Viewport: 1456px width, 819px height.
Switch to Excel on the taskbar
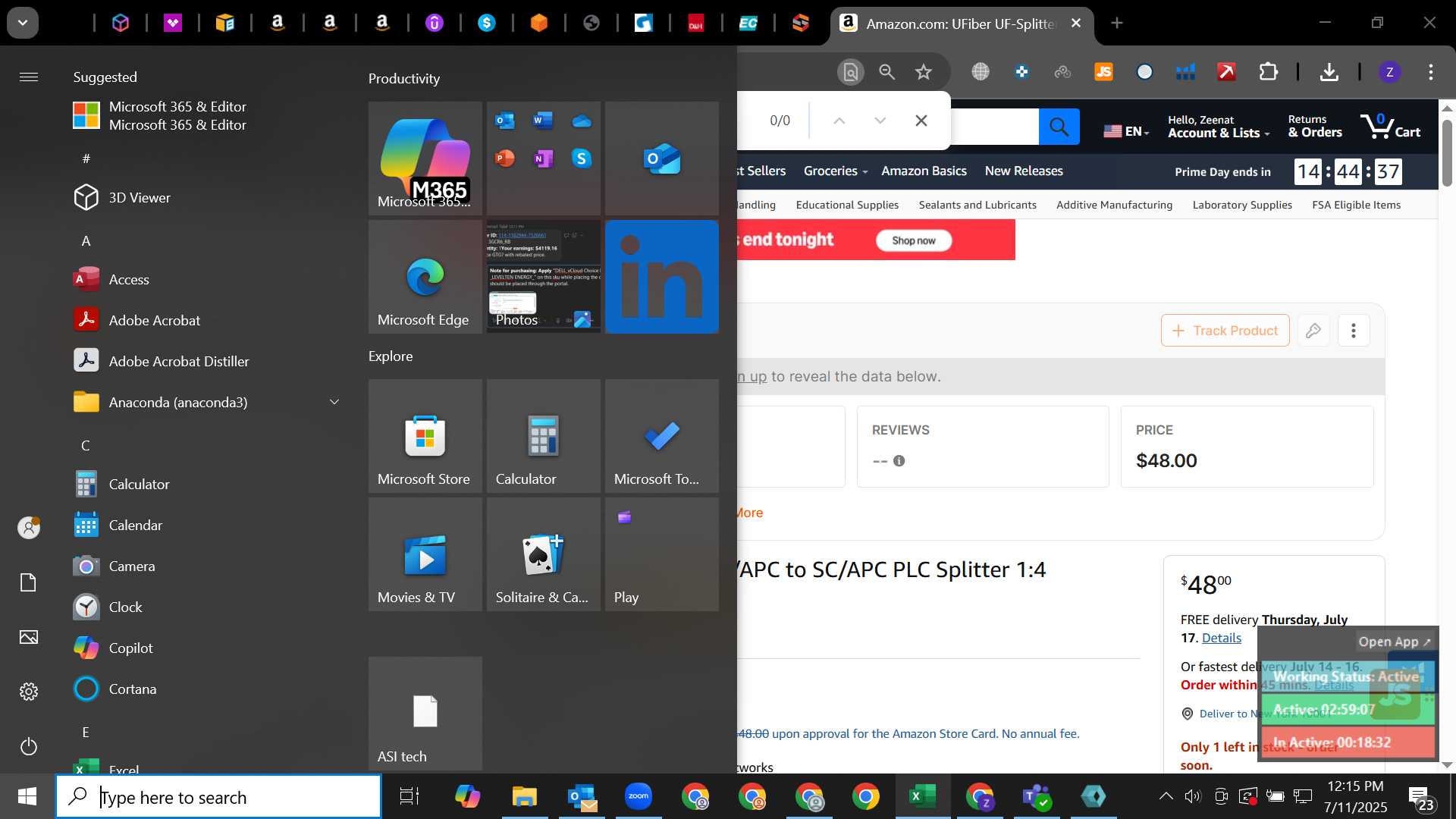pos(923,796)
